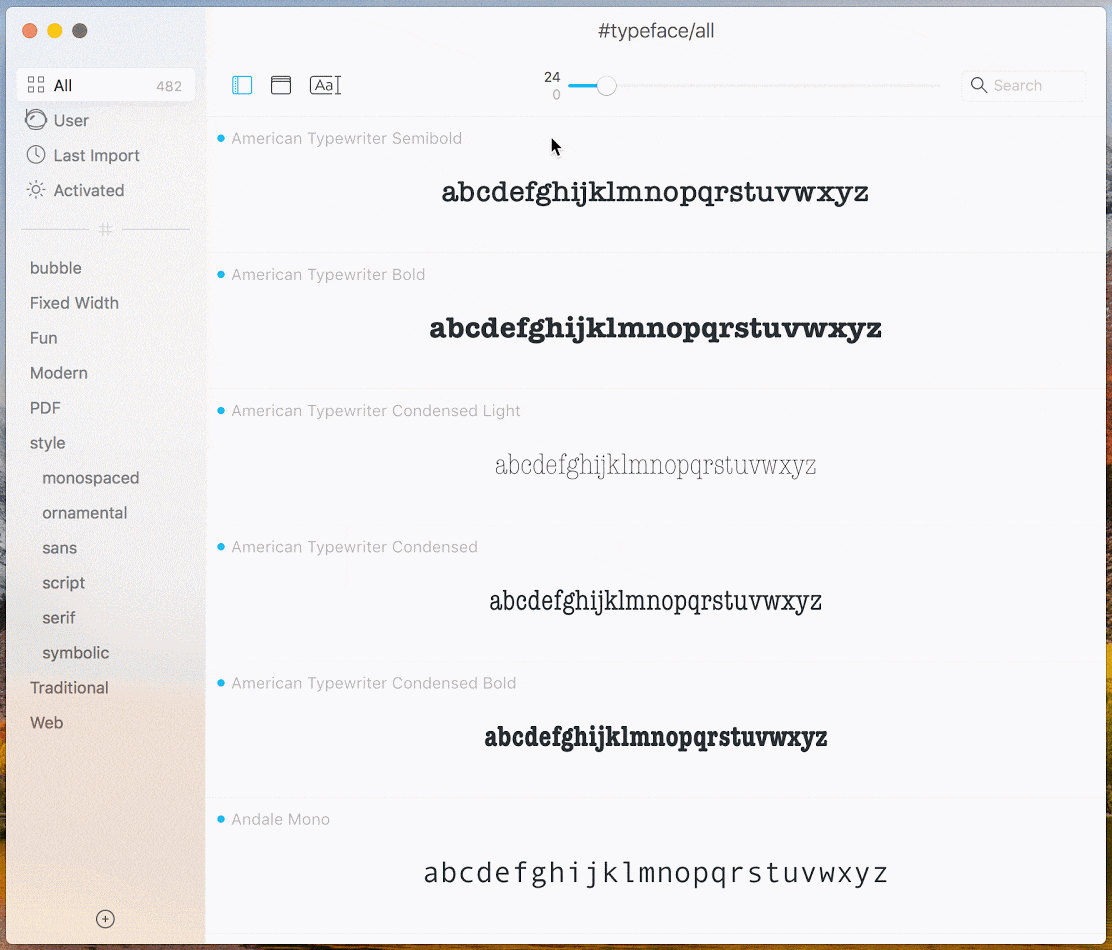Select the bubble tag

[55, 268]
